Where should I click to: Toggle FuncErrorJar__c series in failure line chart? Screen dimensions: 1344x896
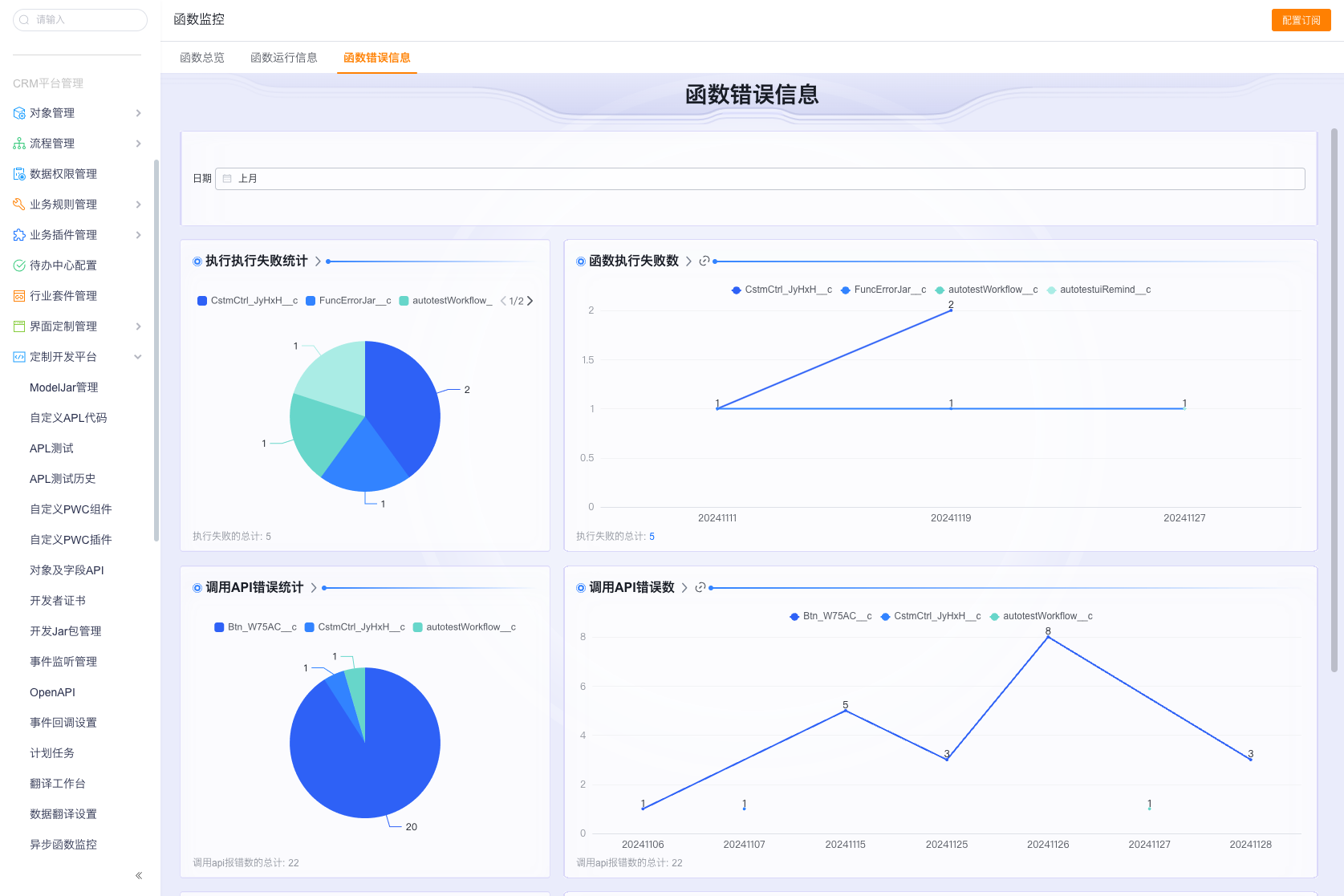click(883, 290)
